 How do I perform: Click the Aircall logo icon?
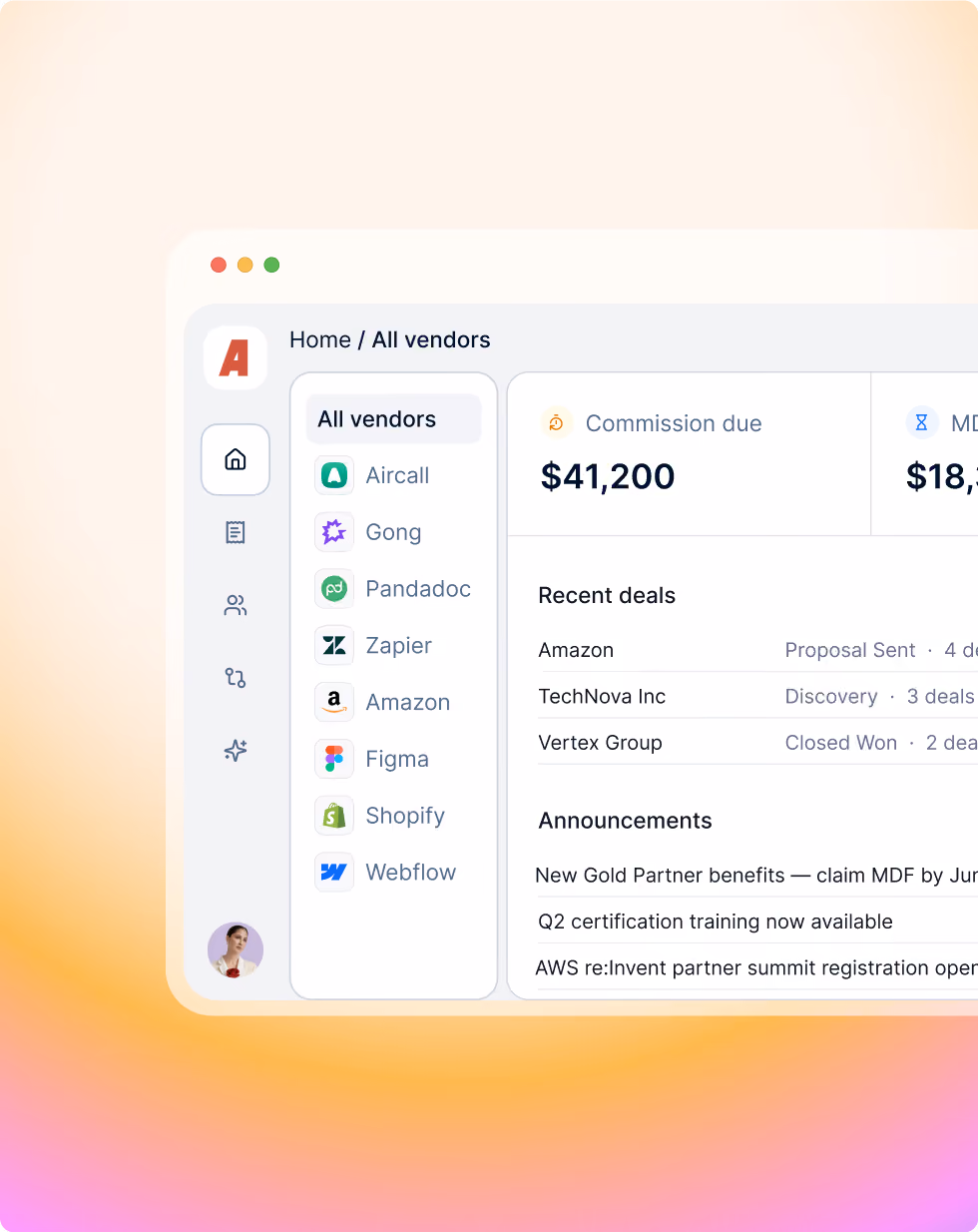click(x=334, y=475)
